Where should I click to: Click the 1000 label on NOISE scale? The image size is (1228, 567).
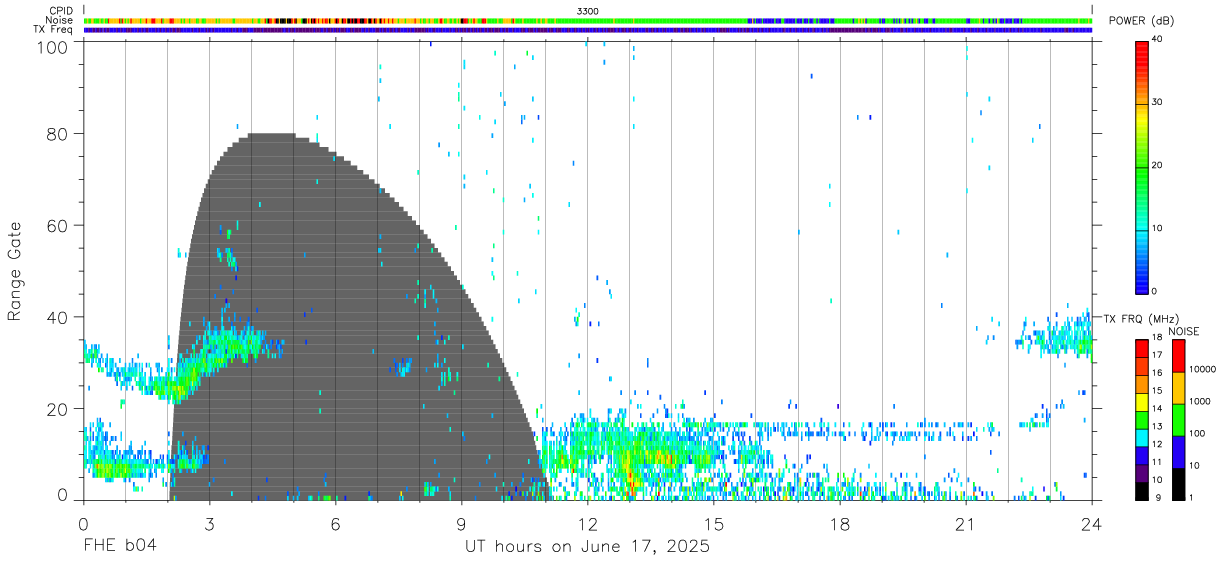[x=1199, y=401]
